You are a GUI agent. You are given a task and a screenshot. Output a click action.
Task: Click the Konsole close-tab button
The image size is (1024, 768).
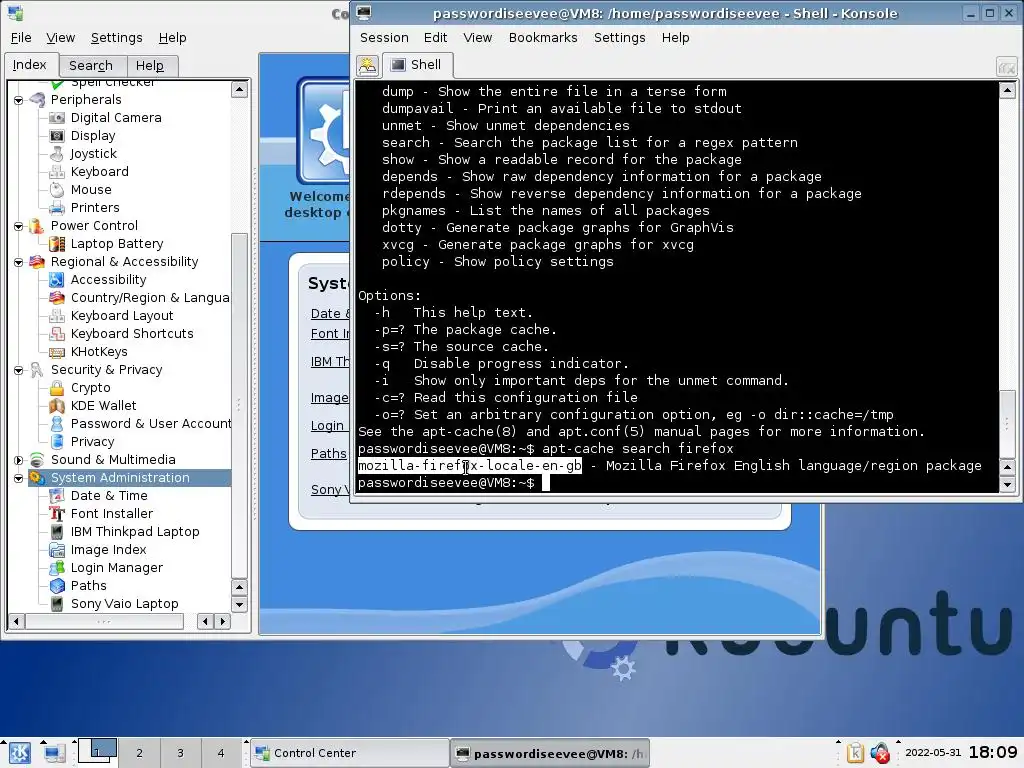pos(1006,66)
